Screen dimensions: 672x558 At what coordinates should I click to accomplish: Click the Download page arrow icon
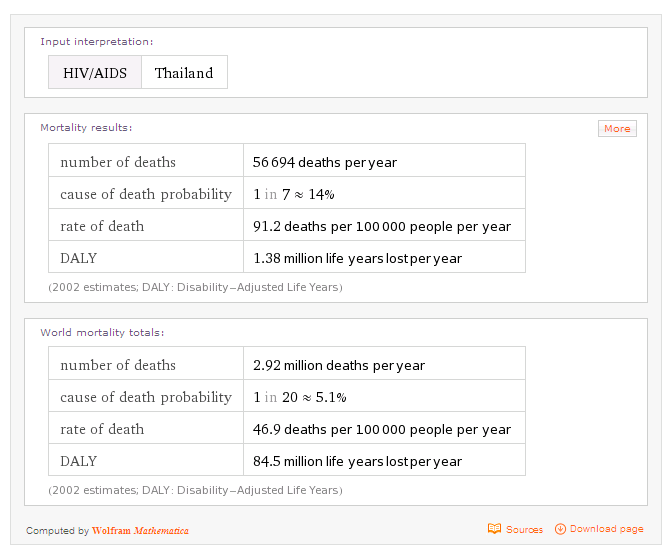560,529
